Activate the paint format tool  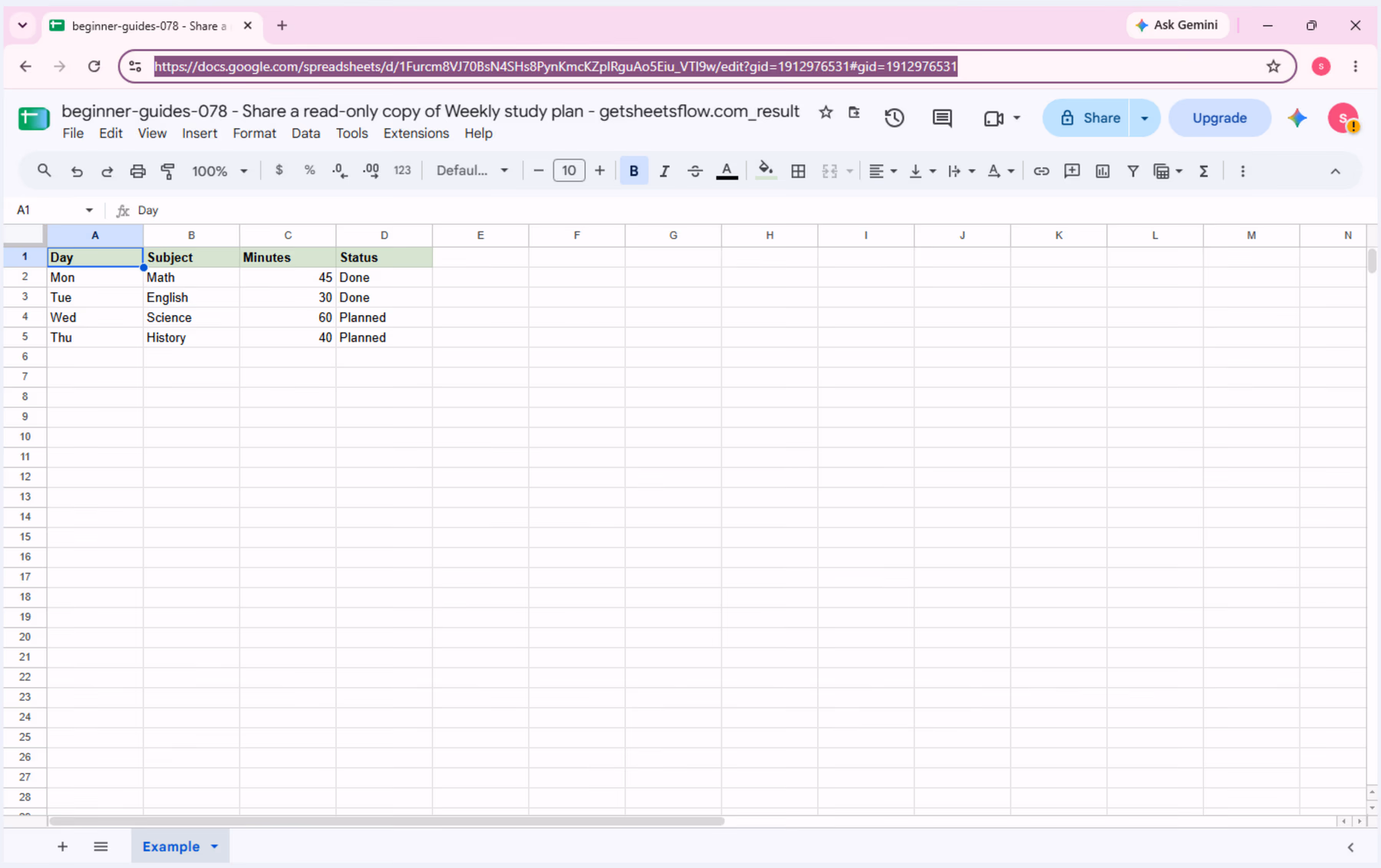point(168,171)
